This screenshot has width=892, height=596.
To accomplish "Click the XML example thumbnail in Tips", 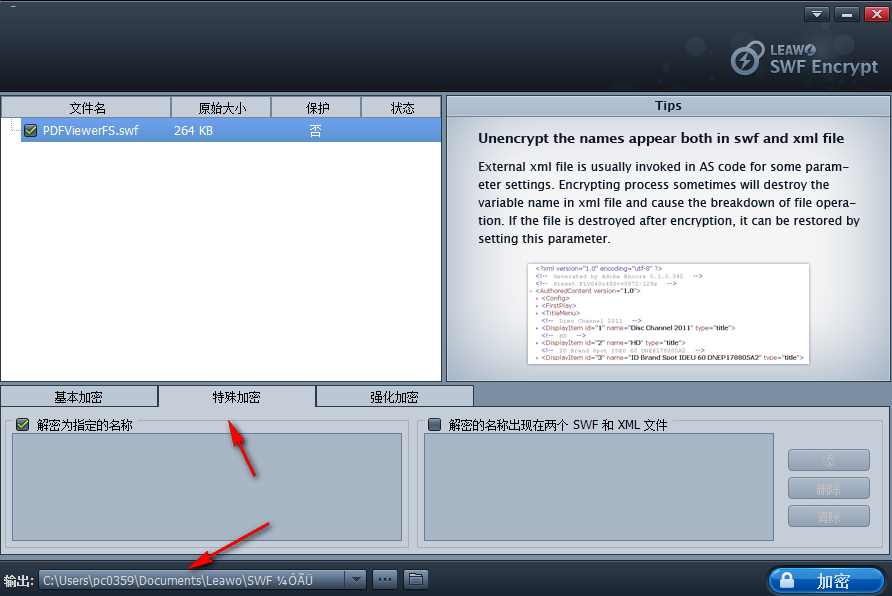I will pos(668,313).
